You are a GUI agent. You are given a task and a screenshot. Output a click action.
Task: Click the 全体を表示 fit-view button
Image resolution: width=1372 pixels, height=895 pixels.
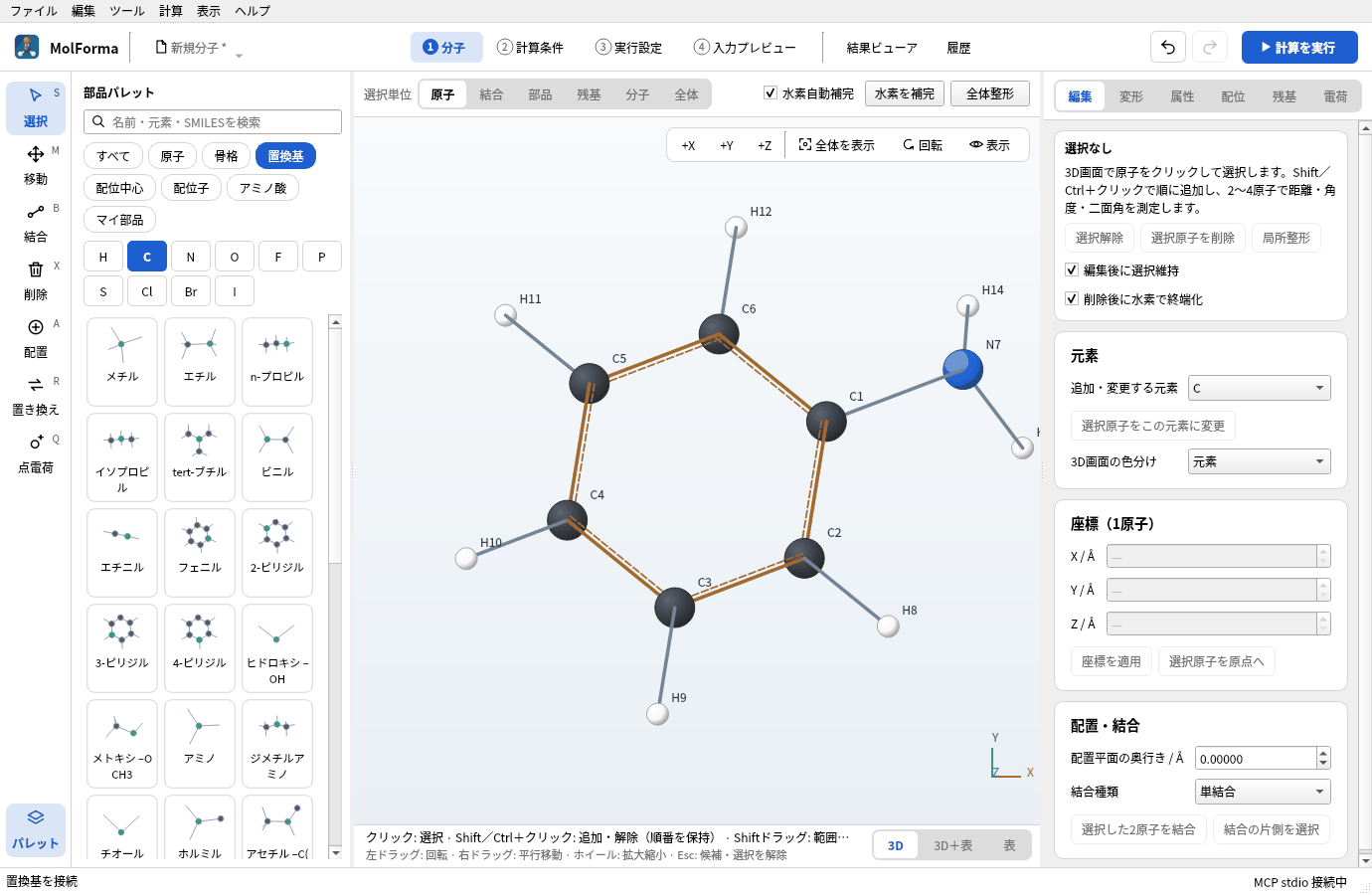(x=837, y=145)
